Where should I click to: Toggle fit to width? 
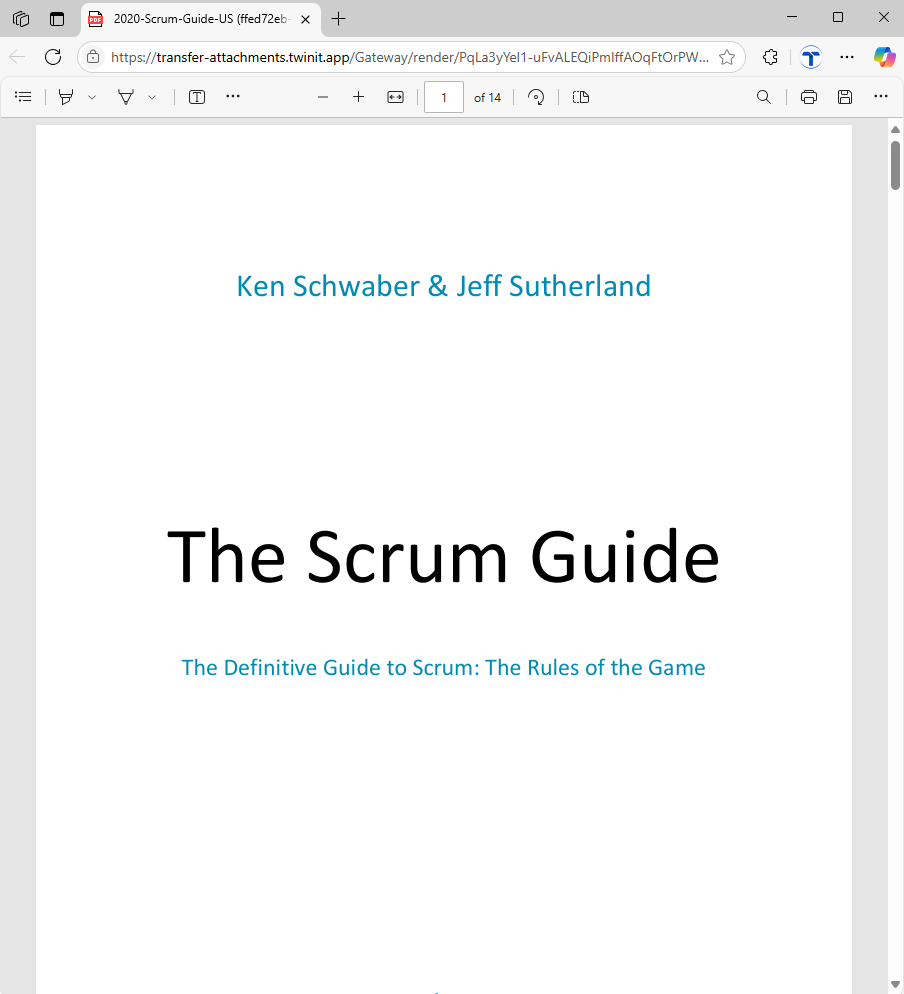pos(396,97)
